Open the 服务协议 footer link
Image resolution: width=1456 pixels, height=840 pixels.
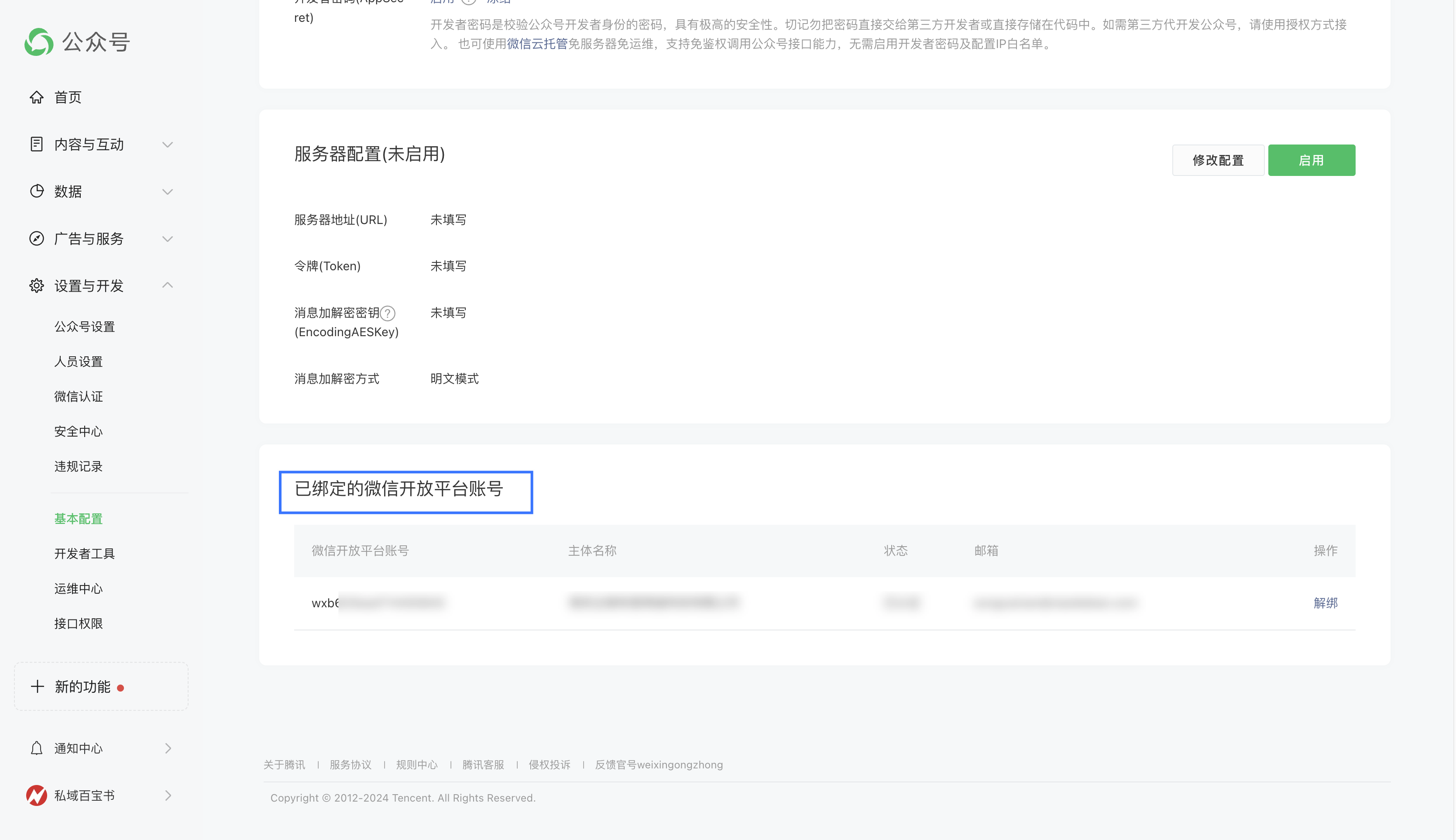pos(350,765)
